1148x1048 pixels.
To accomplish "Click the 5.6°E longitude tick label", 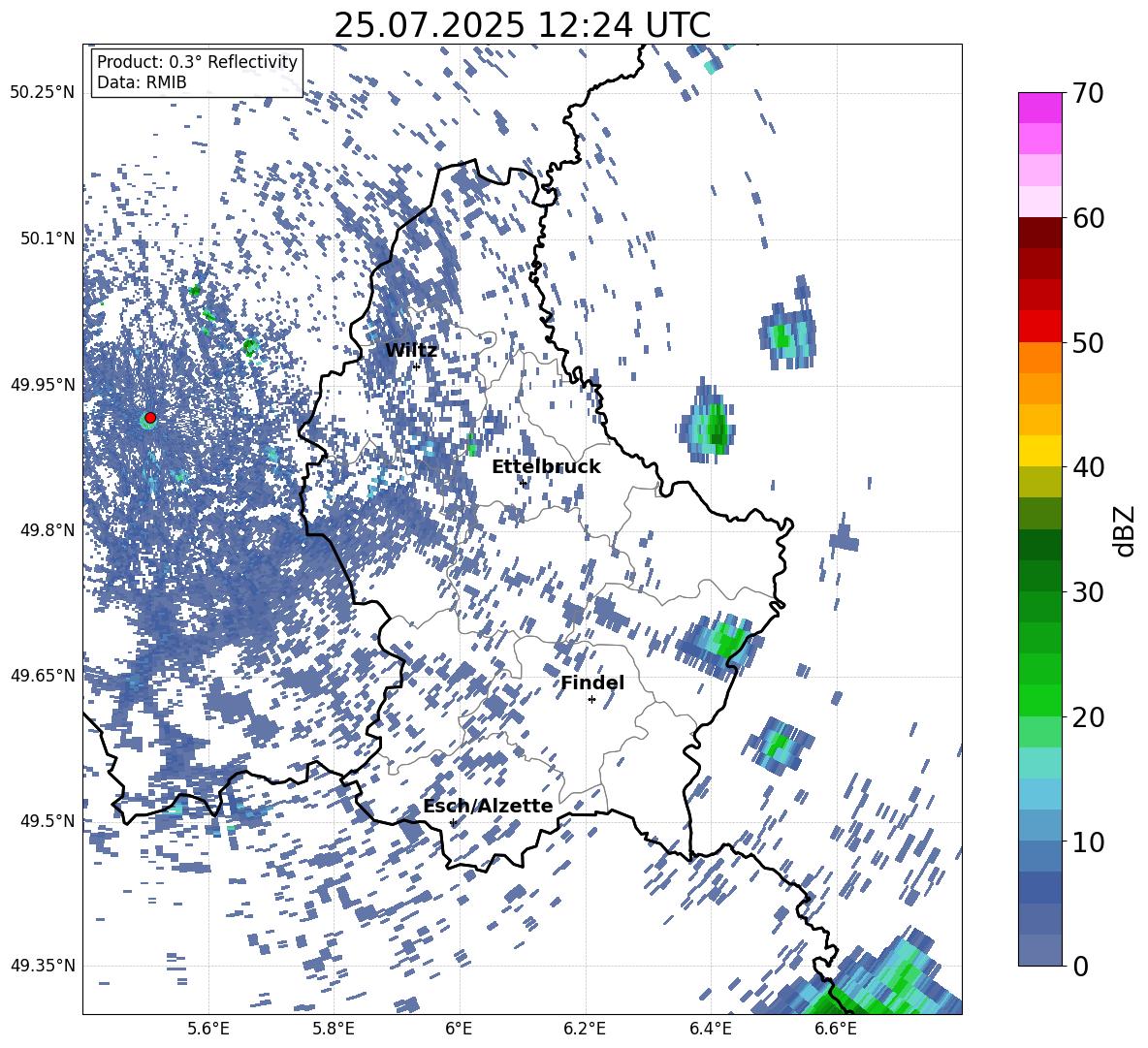I will point(208,1029).
